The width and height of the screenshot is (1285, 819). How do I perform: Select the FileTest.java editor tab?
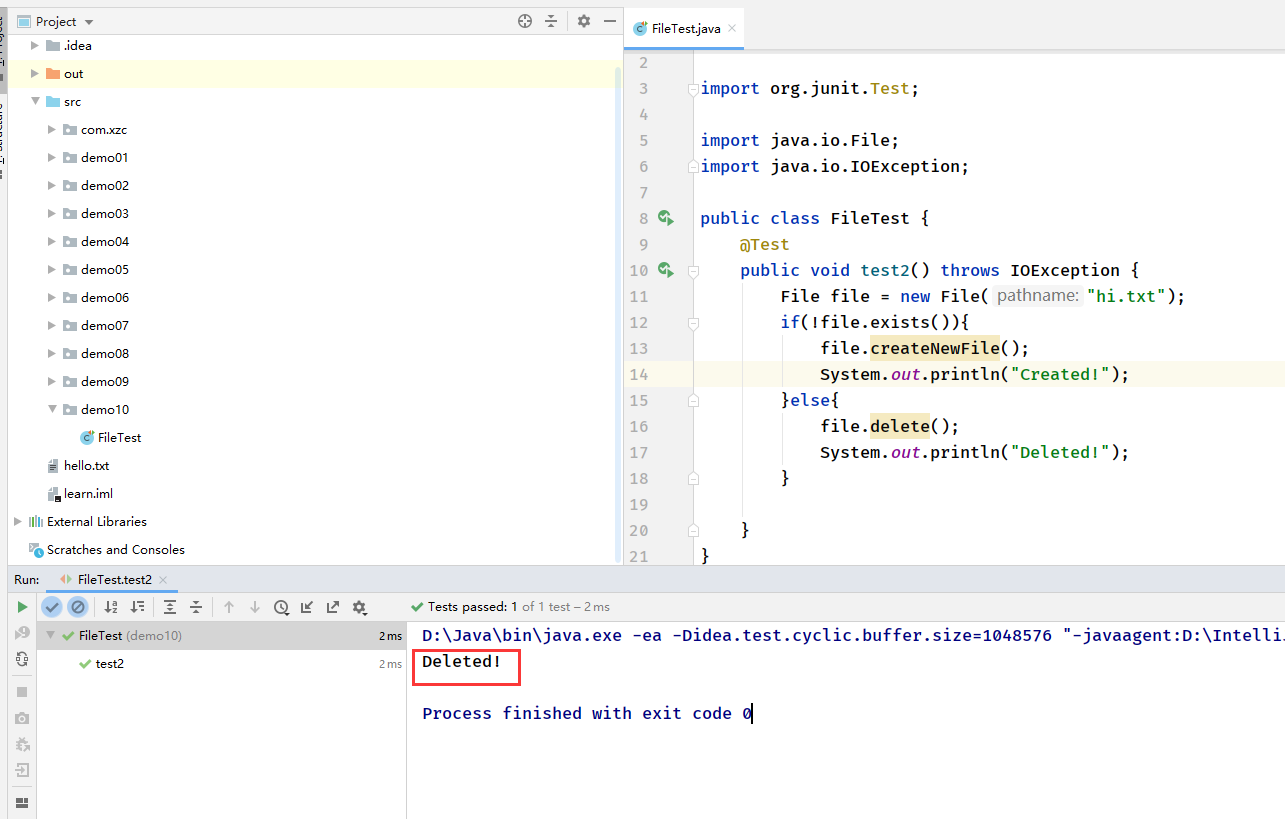click(x=685, y=29)
